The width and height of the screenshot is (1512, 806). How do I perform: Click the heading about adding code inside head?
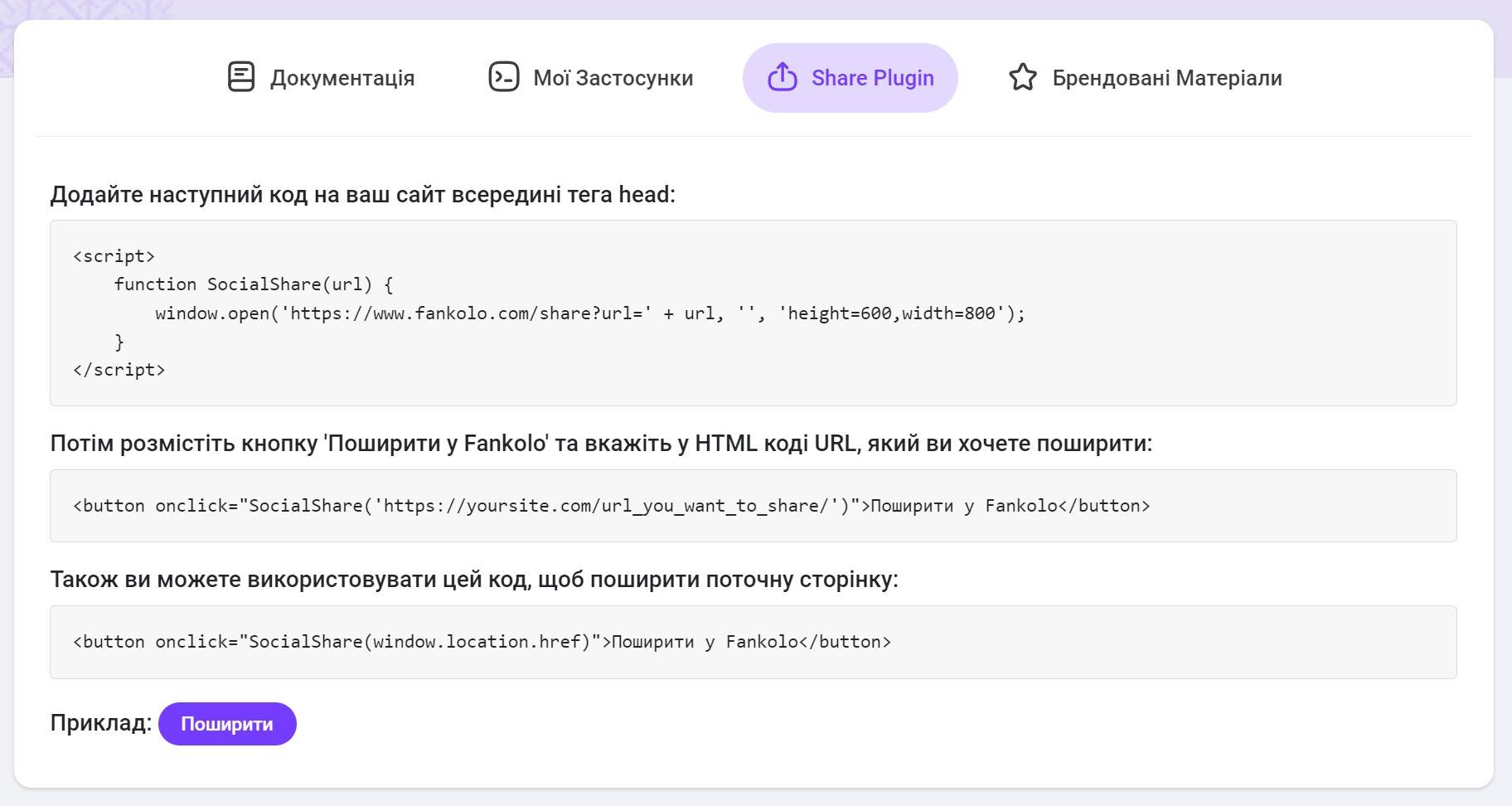tap(363, 194)
